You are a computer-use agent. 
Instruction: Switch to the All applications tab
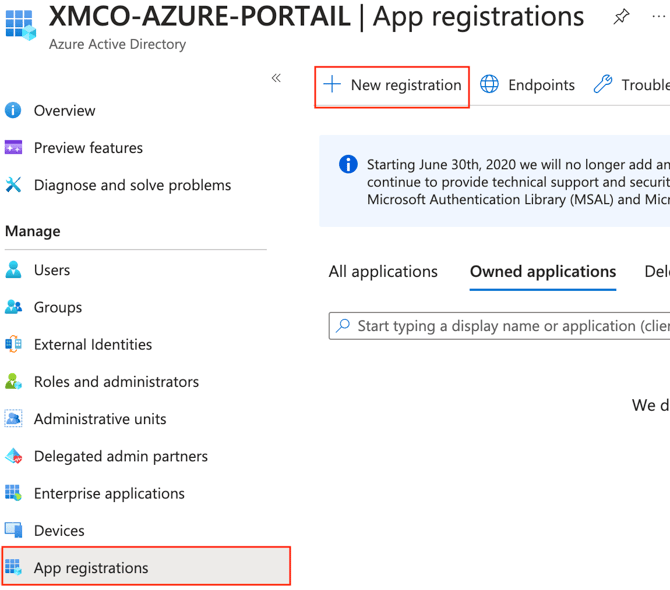pyautogui.click(x=383, y=271)
